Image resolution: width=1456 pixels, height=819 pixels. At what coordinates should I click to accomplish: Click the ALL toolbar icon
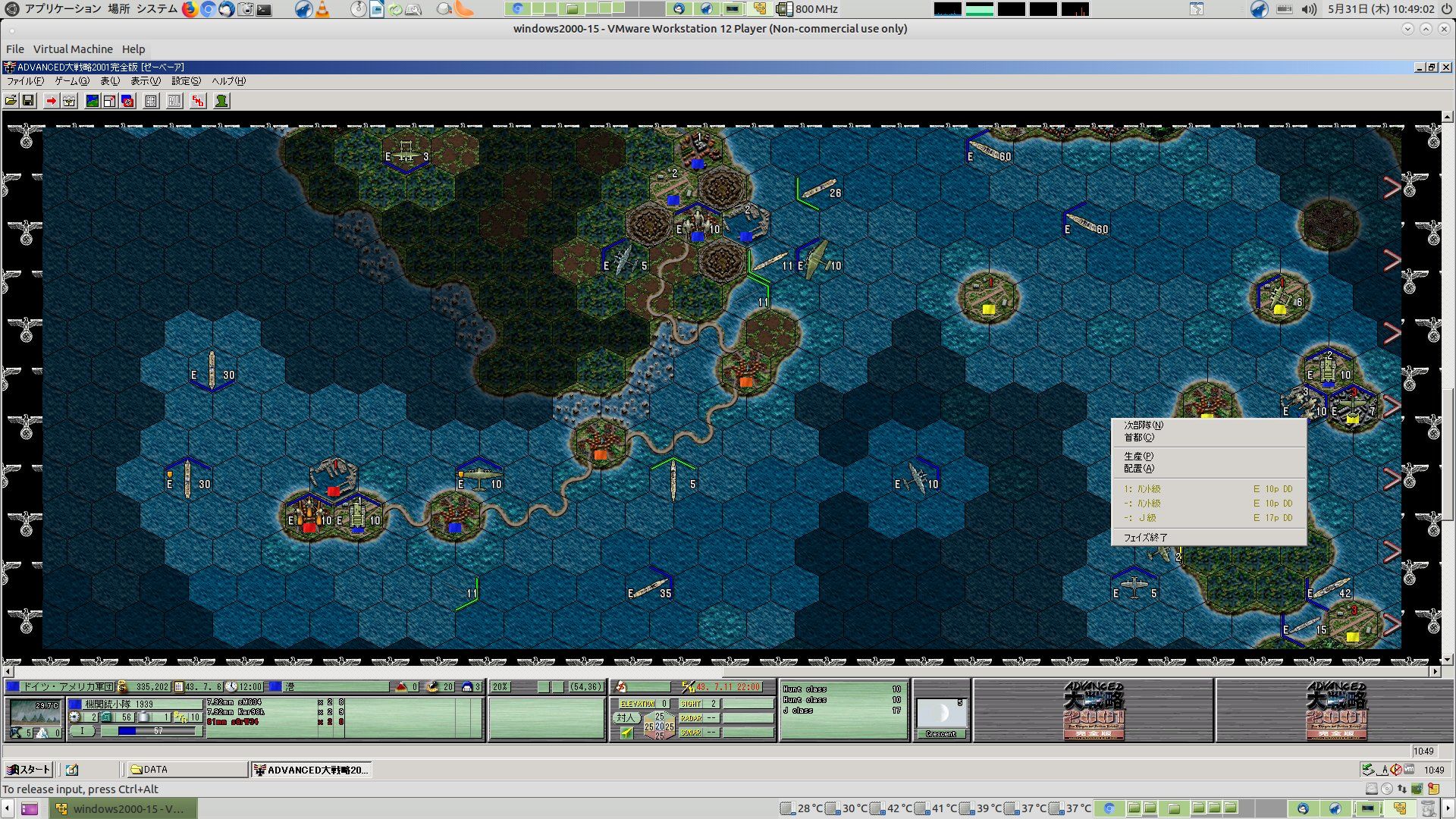click(174, 101)
